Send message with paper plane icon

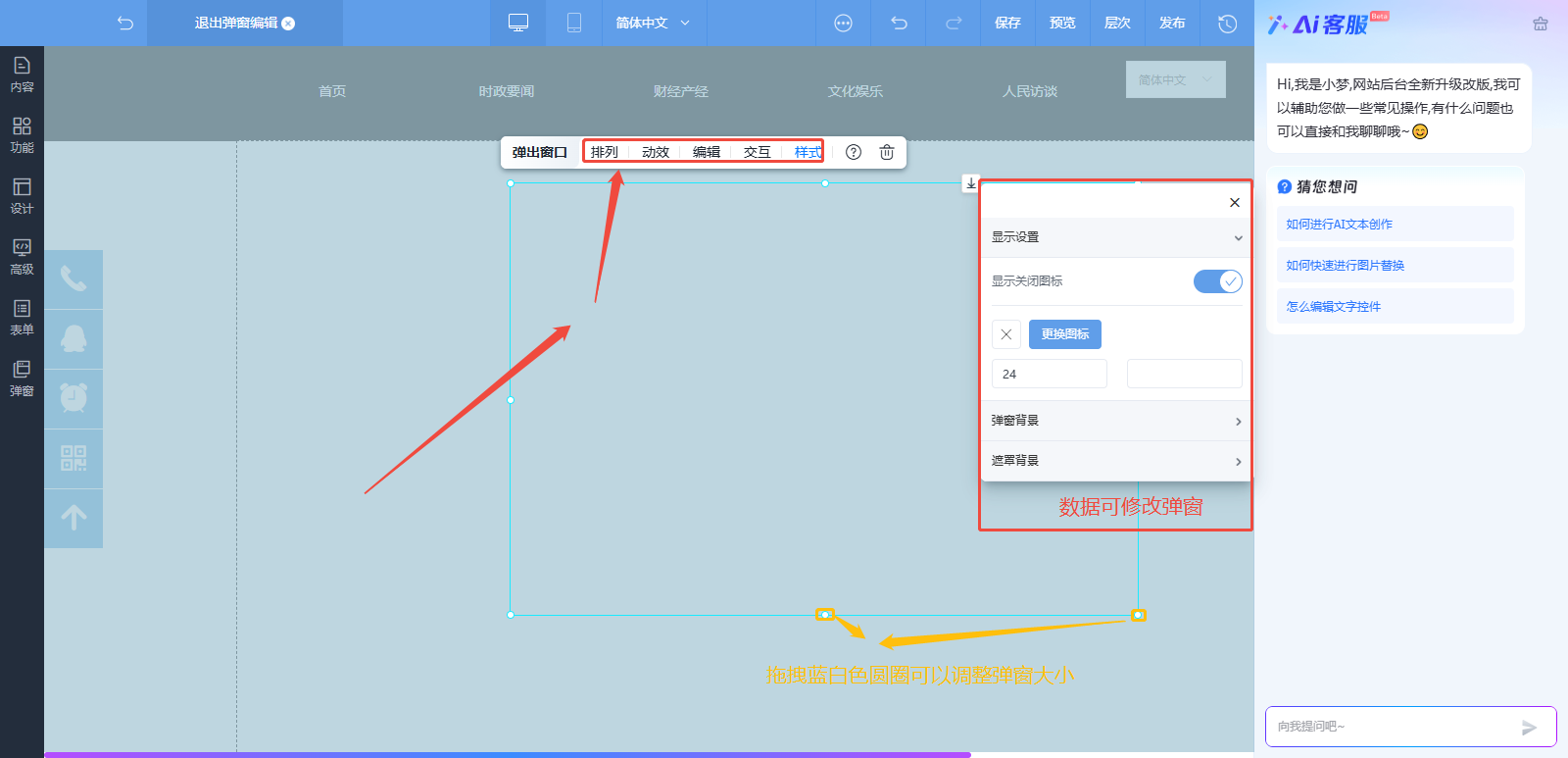tap(1529, 727)
